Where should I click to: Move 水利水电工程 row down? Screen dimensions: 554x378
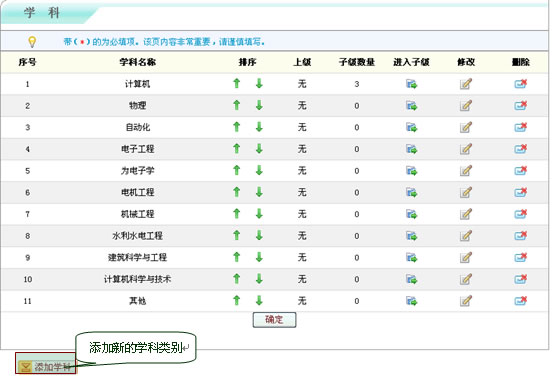[x=259, y=235]
